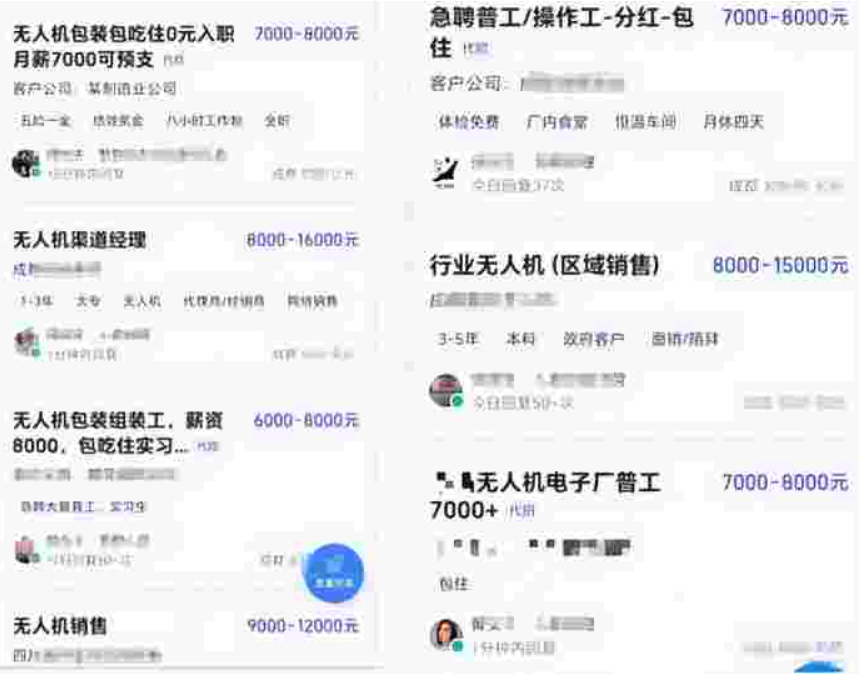Tap the 月休四天 benefit tag
Screen dimensions: 859x674
click(x=734, y=122)
